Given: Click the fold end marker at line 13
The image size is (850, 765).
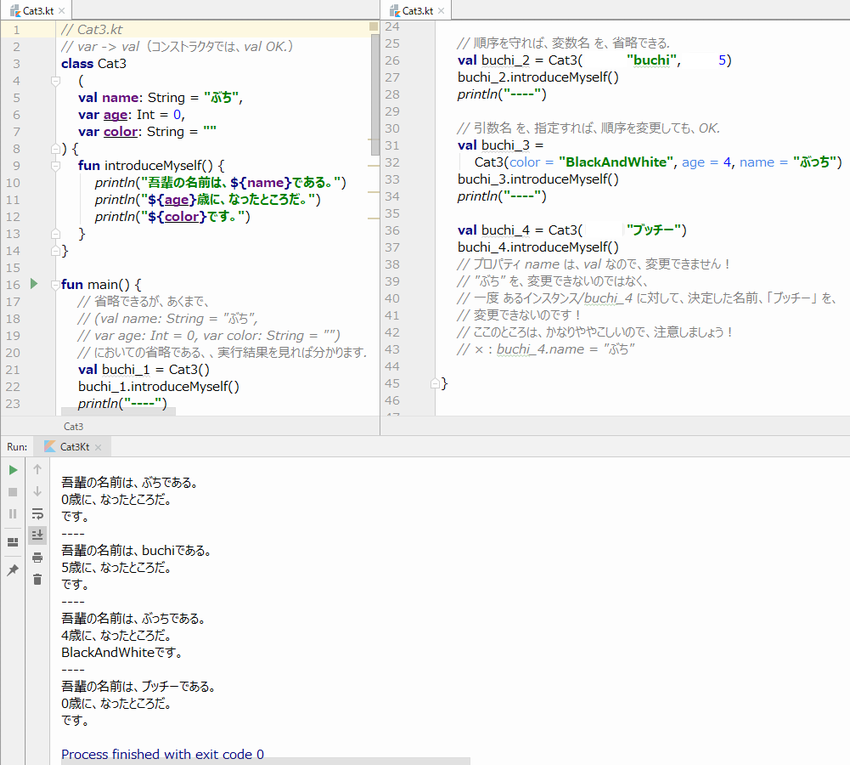Looking at the screenshot, I should [55, 234].
